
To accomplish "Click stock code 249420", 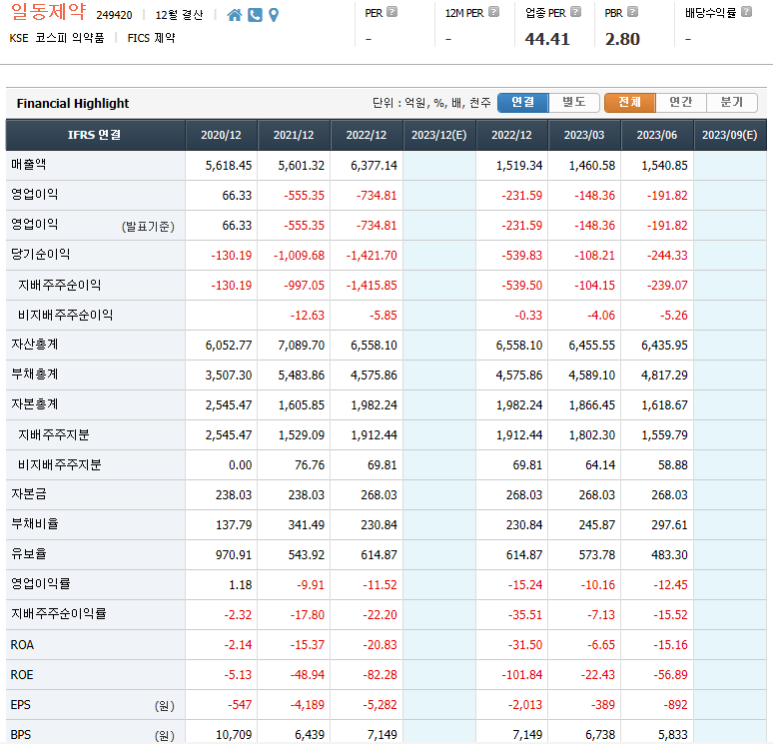I will 114,15.
